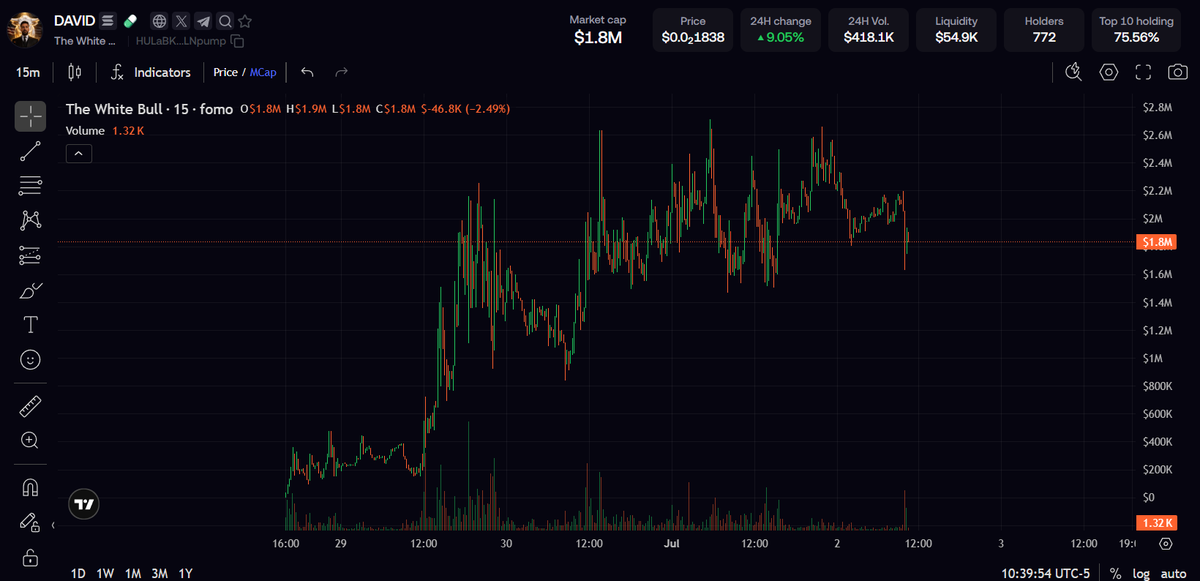Open the token X (Twitter) link
1200x581 pixels.
(181, 21)
